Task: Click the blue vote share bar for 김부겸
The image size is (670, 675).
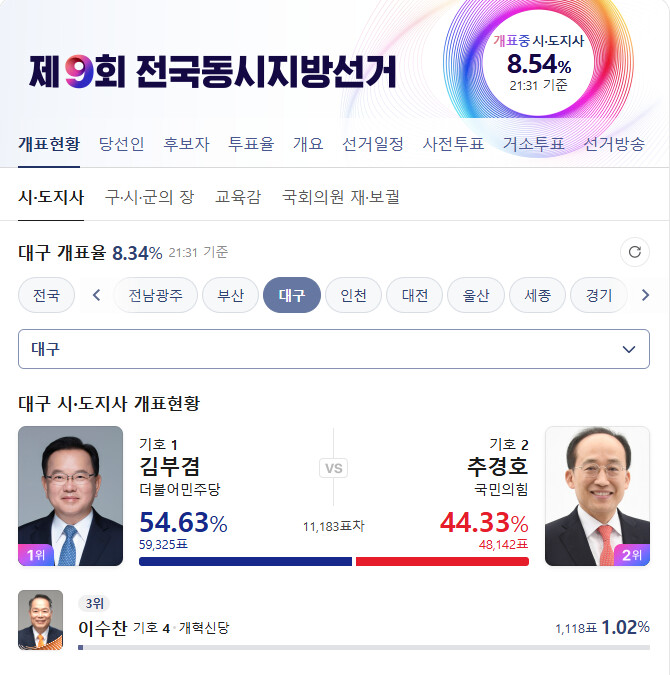Action: click(x=245, y=561)
